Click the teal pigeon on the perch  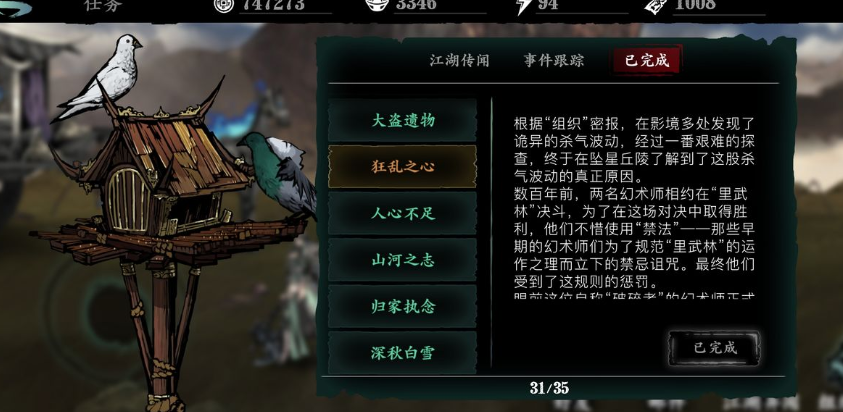[278, 172]
